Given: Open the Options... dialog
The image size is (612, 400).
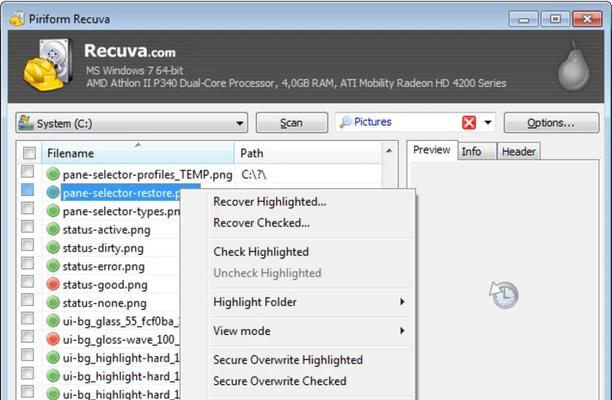Looking at the screenshot, I should [x=551, y=123].
